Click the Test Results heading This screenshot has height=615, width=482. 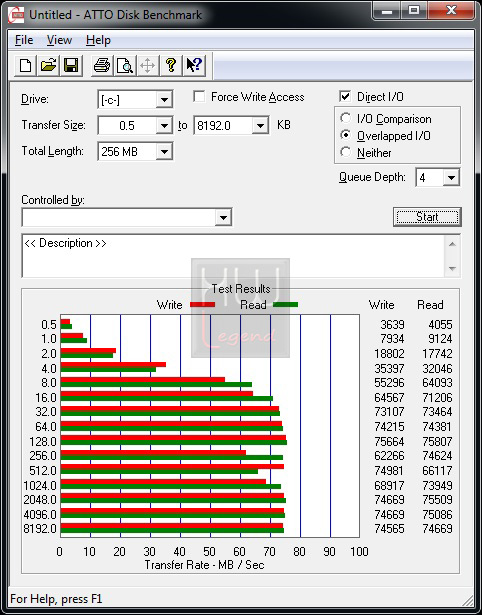tap(241, 289)
